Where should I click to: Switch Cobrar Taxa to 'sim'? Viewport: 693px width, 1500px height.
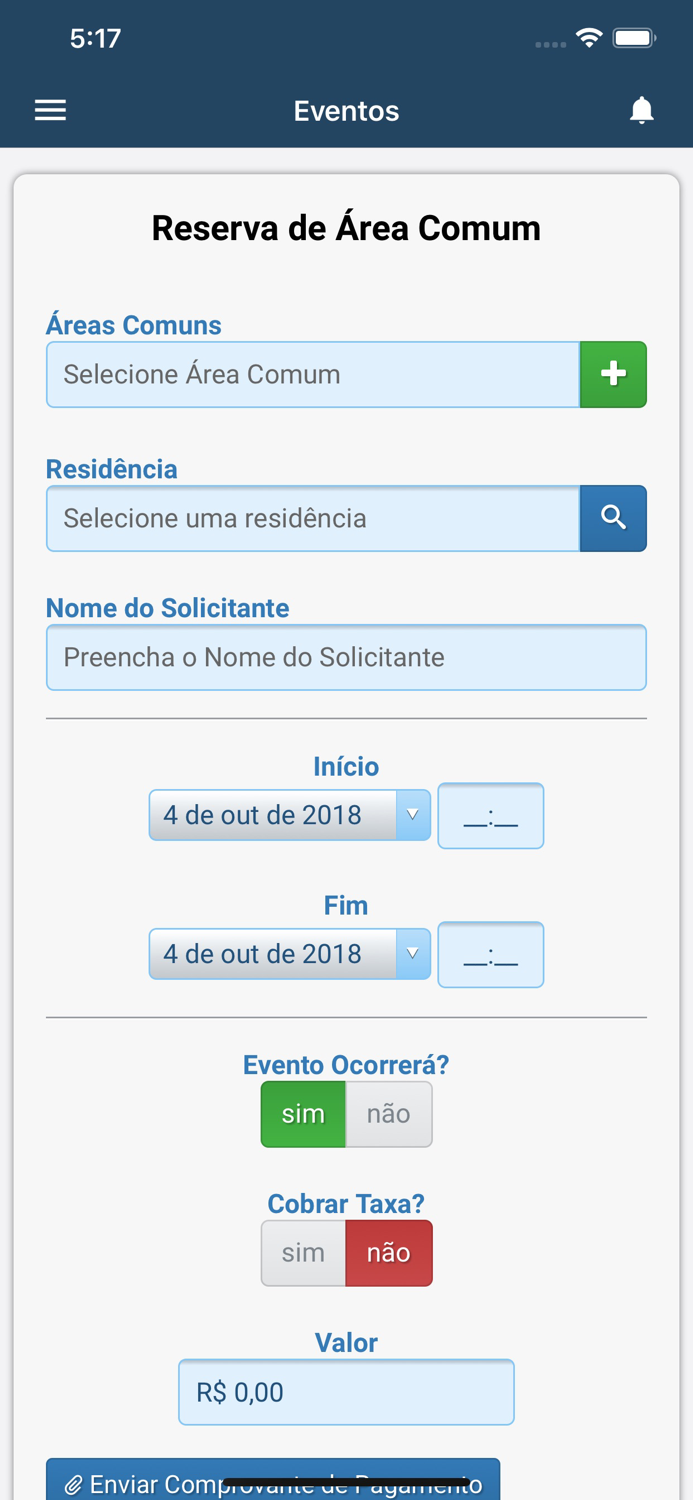pos(303,1253)
